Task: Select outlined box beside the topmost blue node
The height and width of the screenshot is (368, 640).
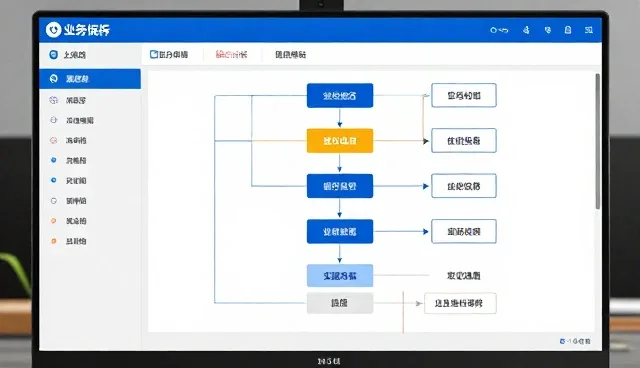Action: [464, 95]
